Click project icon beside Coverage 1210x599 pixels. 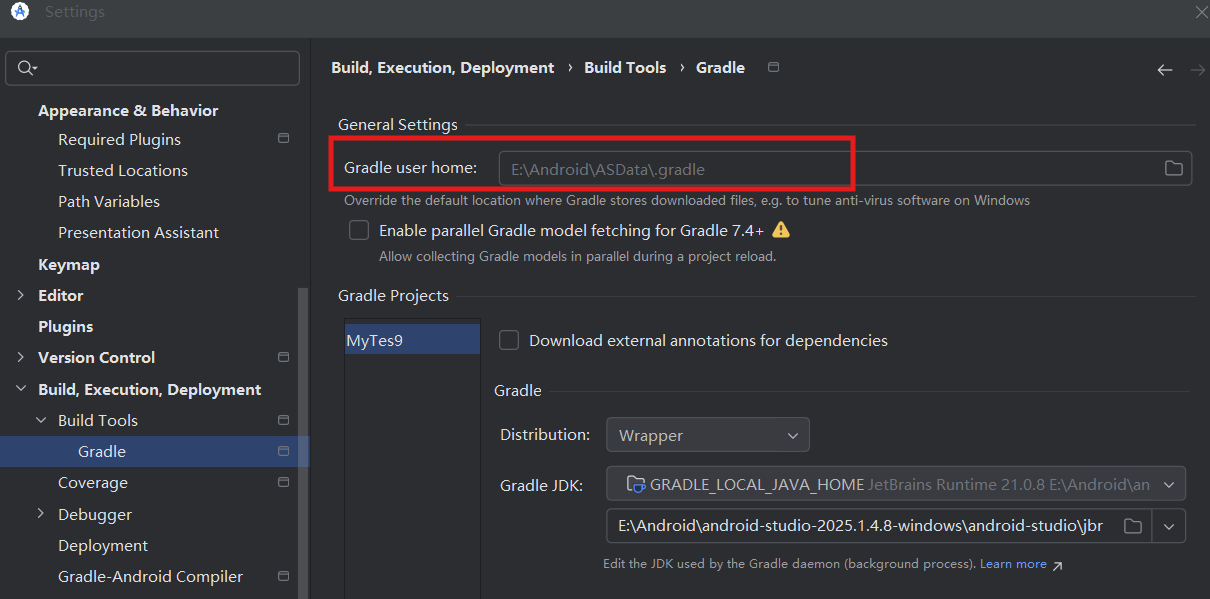[283, 482]
